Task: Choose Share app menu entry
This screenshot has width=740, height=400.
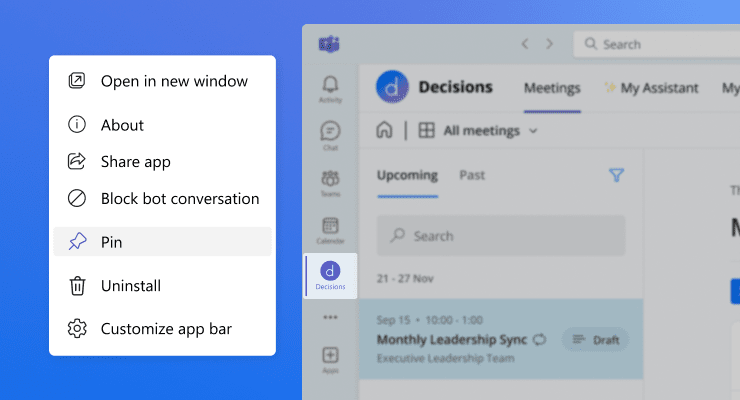Action: [x=162, y=162]
